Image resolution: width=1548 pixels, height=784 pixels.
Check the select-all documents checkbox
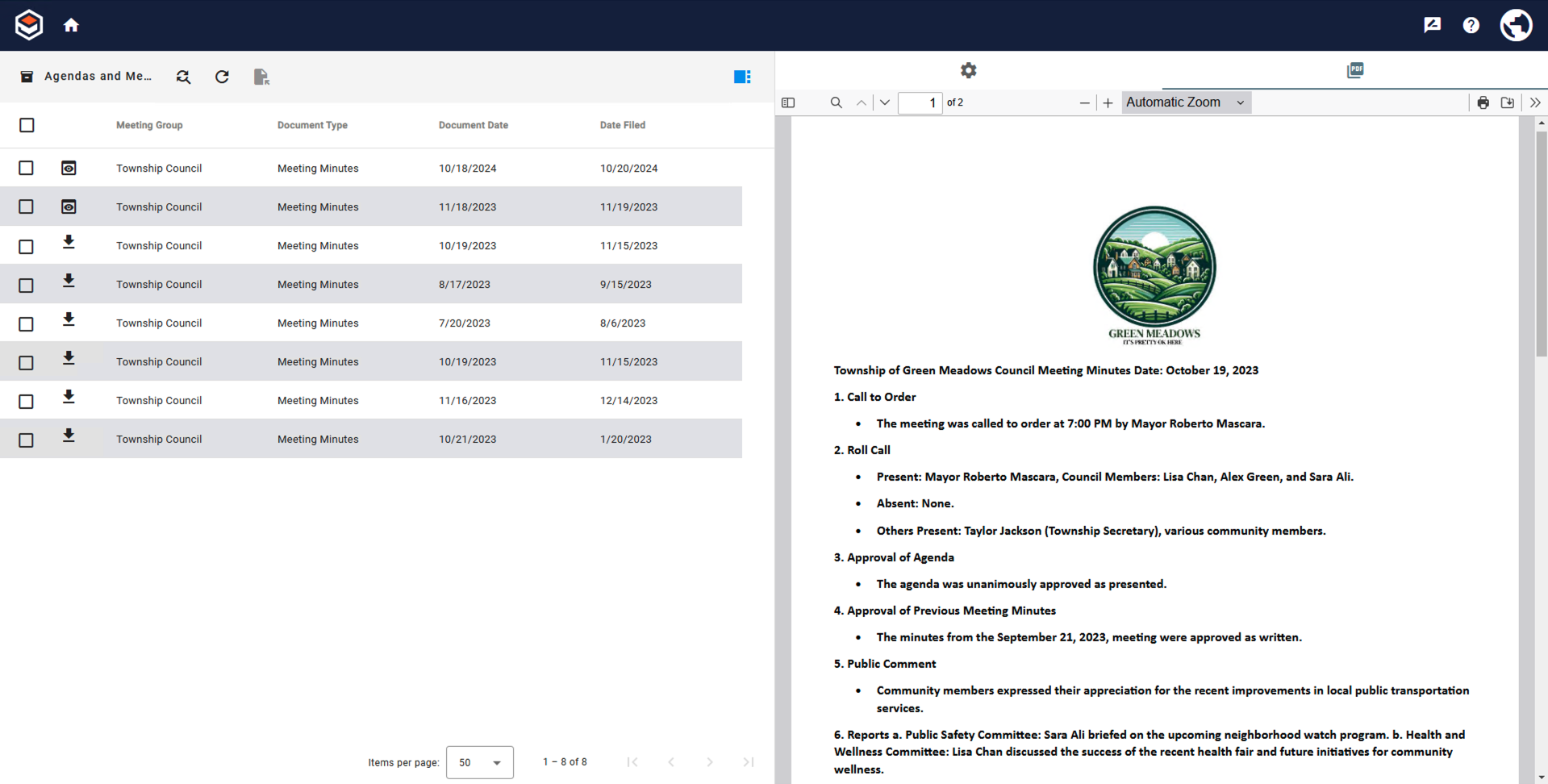27,125
